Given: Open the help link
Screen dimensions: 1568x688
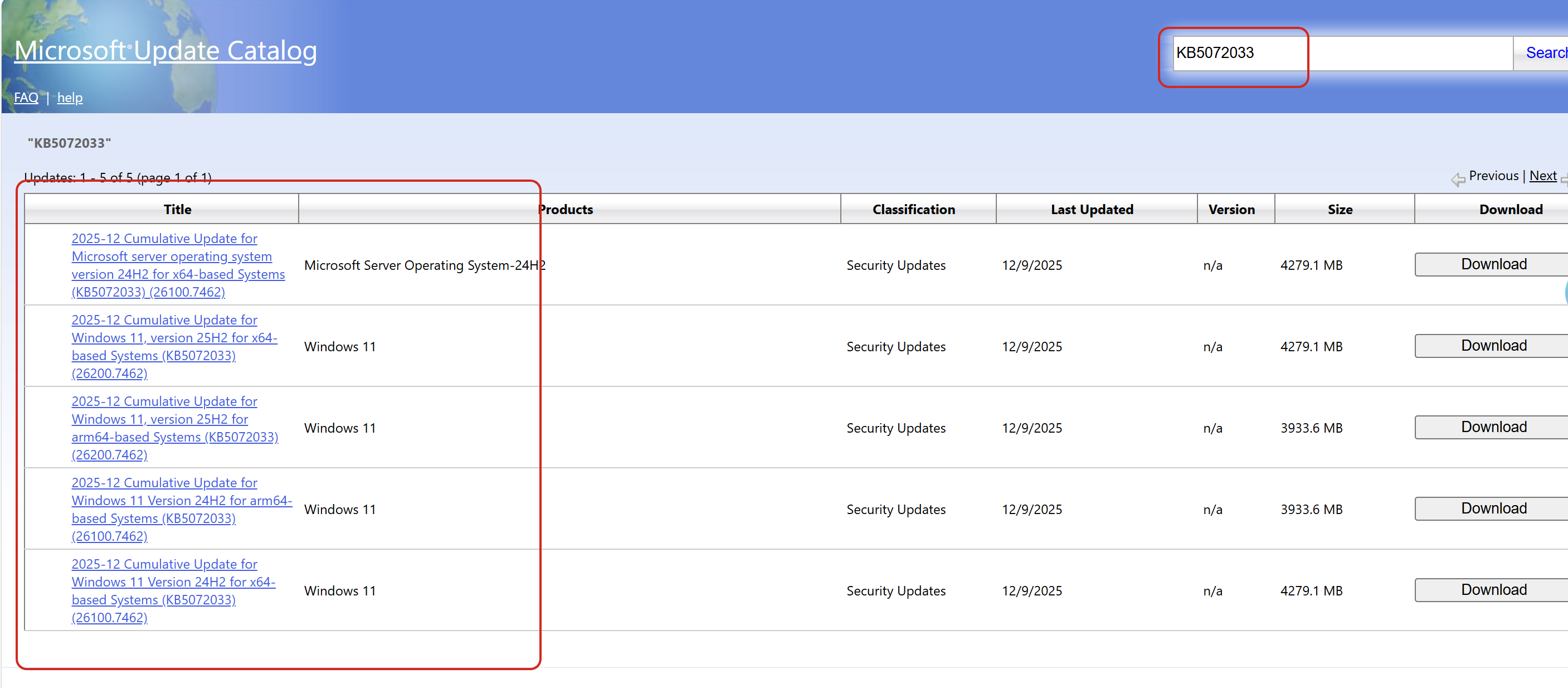Looking at the screenshot, I should pyautogui.click(x=70, y=98).
